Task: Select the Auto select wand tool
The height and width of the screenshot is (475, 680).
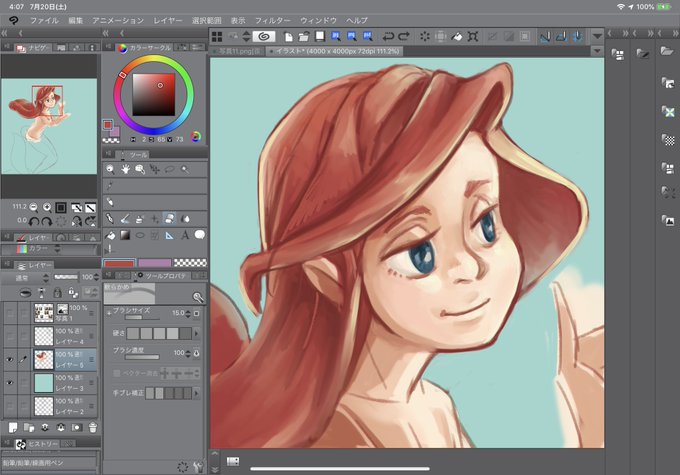Action: (x=185, y=169)
